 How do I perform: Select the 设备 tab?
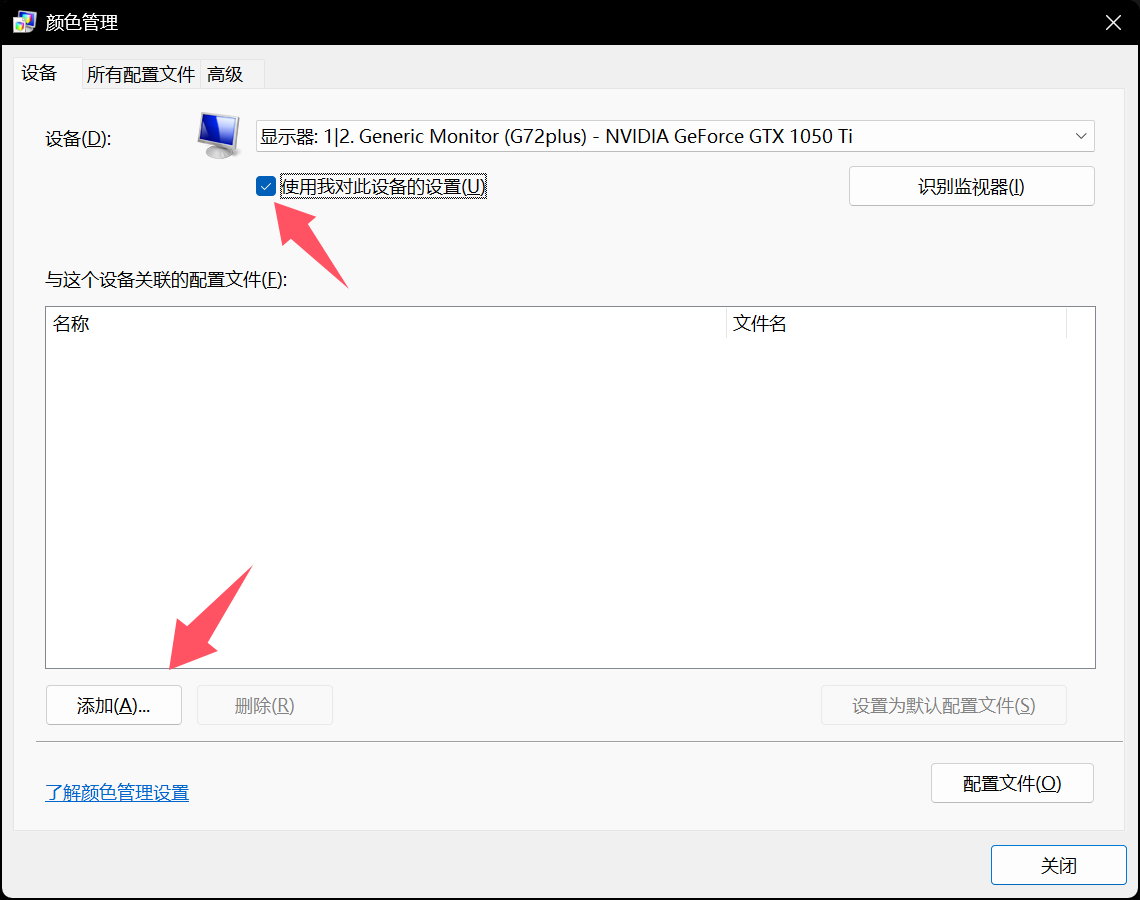pos(40,74)
